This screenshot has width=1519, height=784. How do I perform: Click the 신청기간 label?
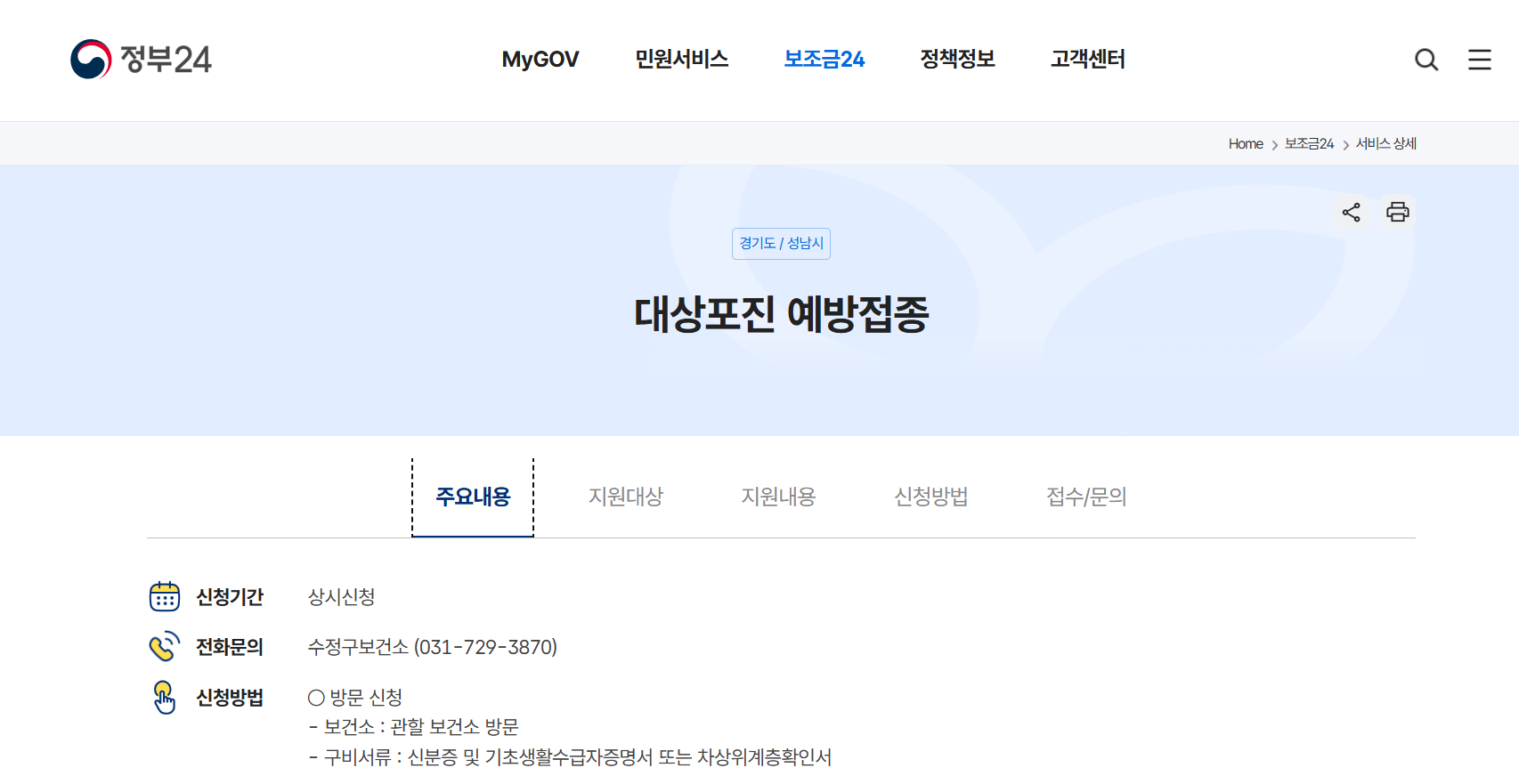tap(230, 597)
